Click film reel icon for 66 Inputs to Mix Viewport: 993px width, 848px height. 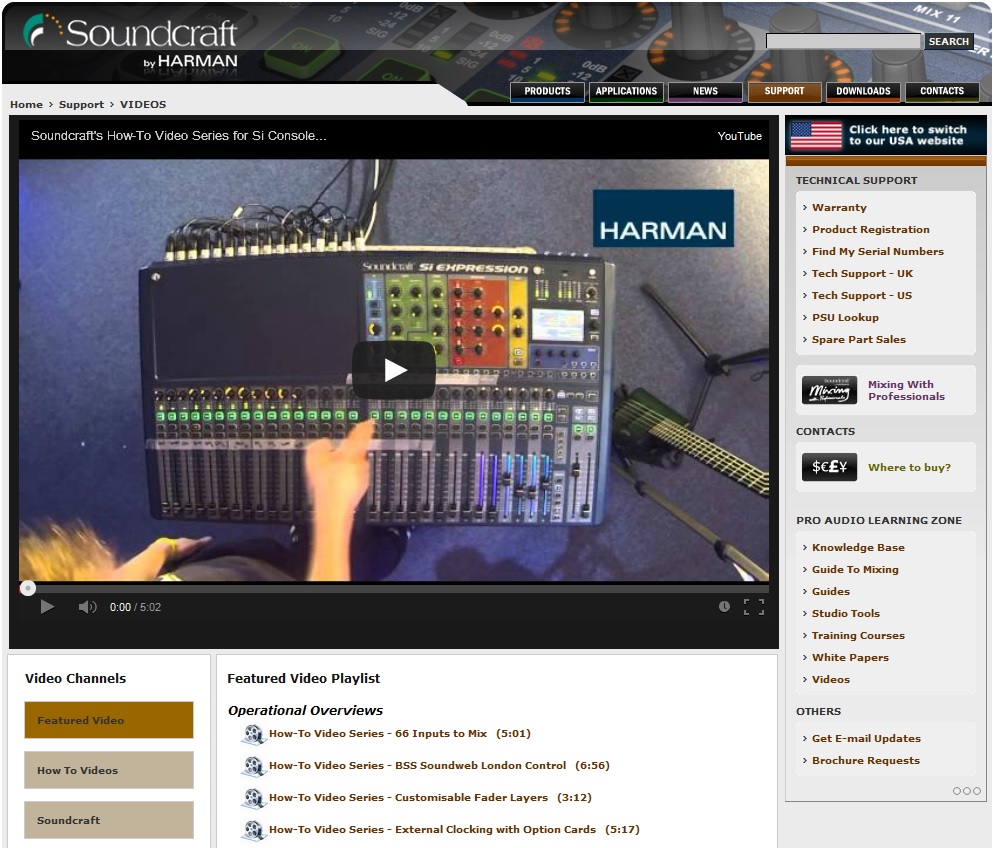[x=253, y=734]
